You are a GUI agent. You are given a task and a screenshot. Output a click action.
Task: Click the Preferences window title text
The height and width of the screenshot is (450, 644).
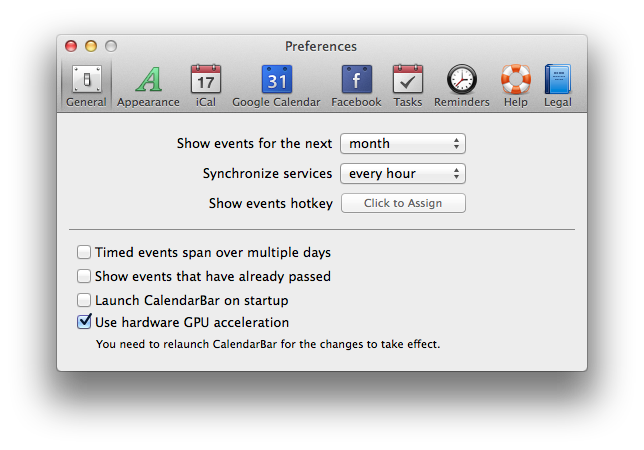(x=321, y=46)
